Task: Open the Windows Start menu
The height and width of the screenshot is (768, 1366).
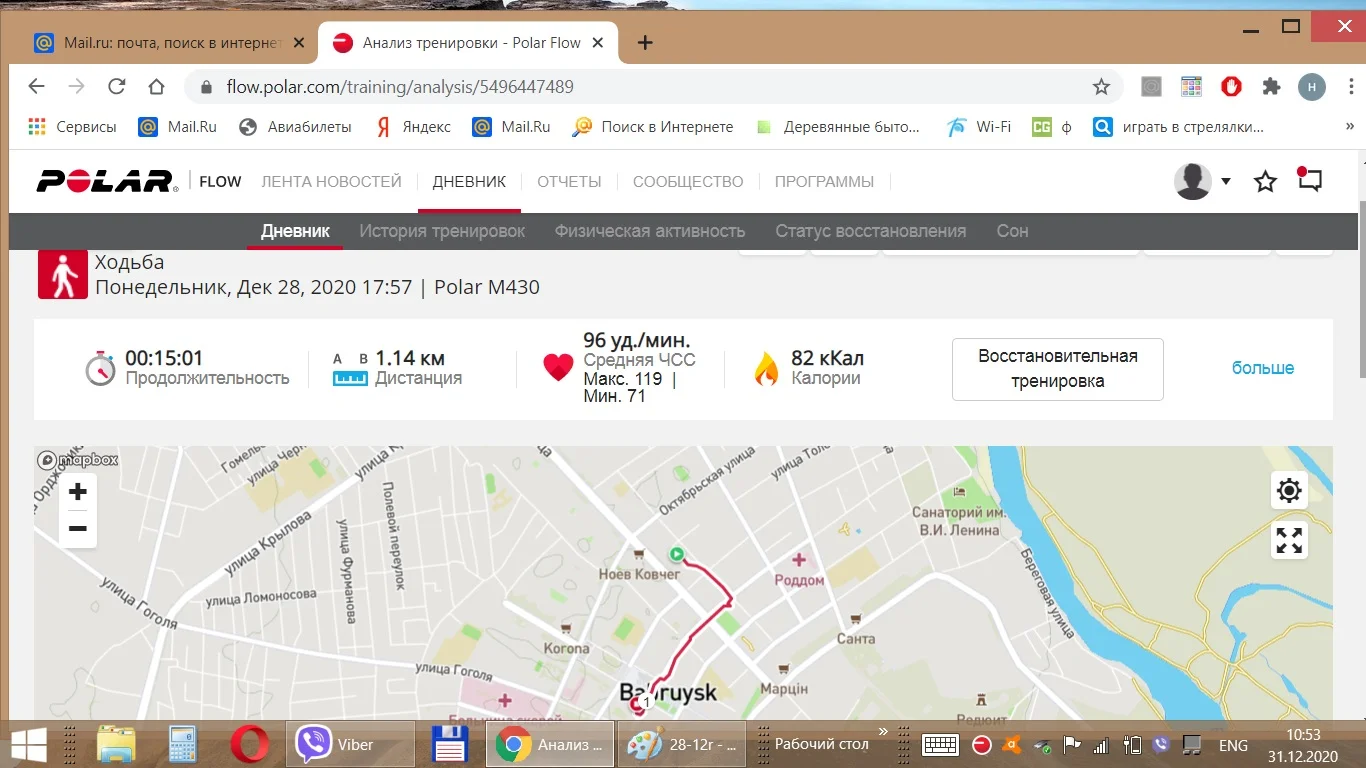Action: (x=27, y=745)
